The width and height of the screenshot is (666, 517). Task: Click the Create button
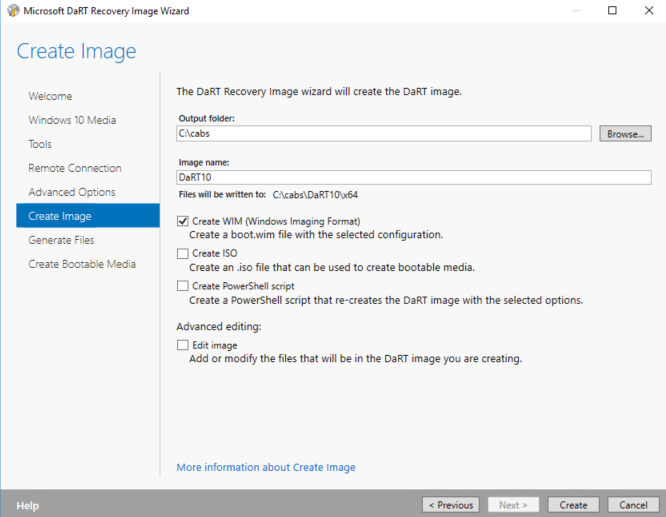573,505
